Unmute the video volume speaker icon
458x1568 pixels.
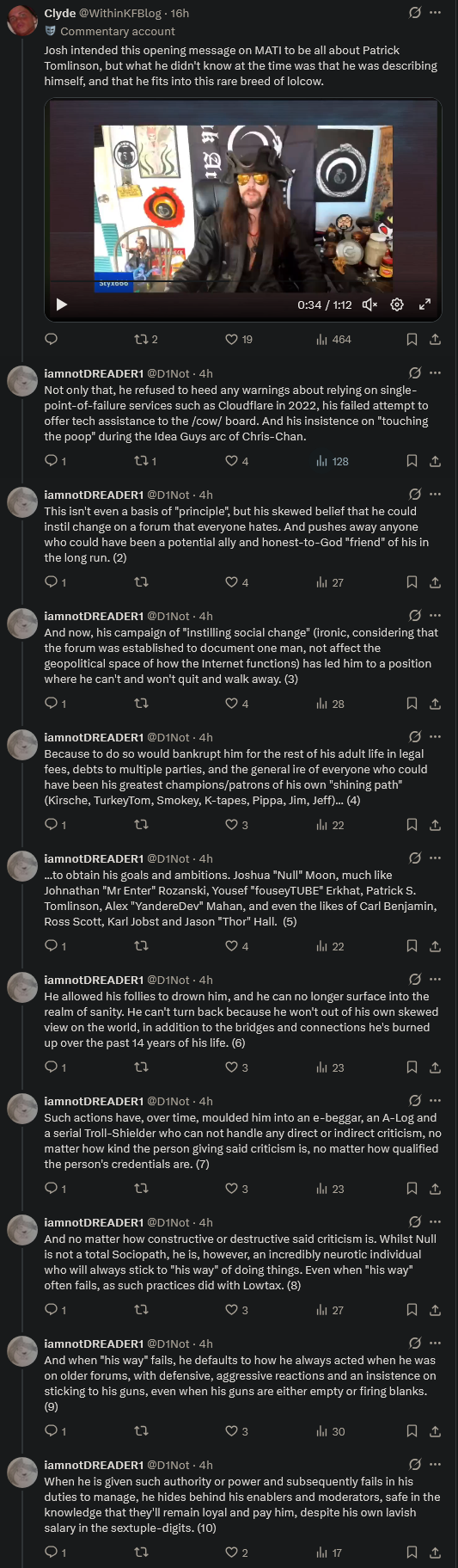[369, 304]
